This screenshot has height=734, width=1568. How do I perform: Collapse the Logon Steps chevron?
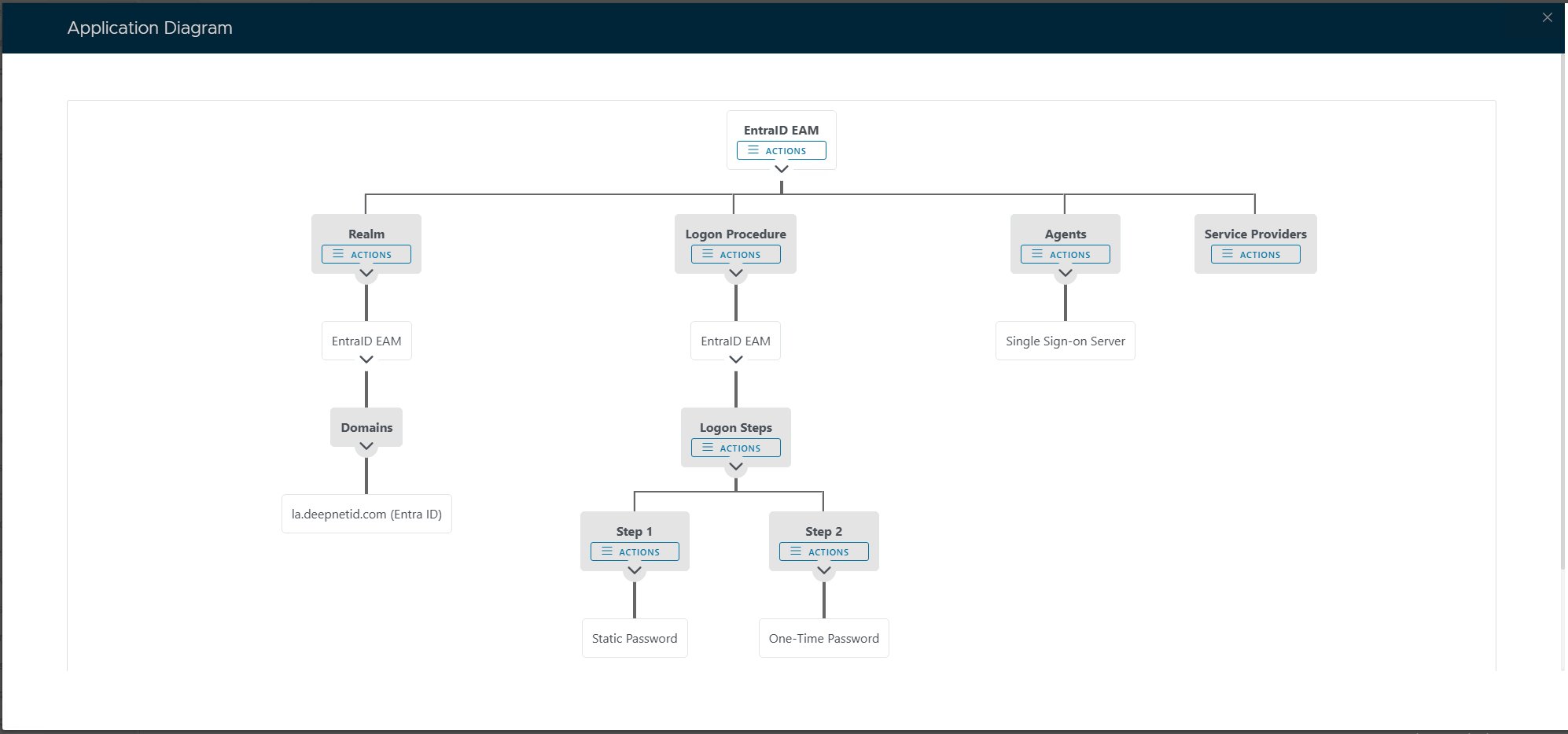pyautogui.click(x=736, y=467)
